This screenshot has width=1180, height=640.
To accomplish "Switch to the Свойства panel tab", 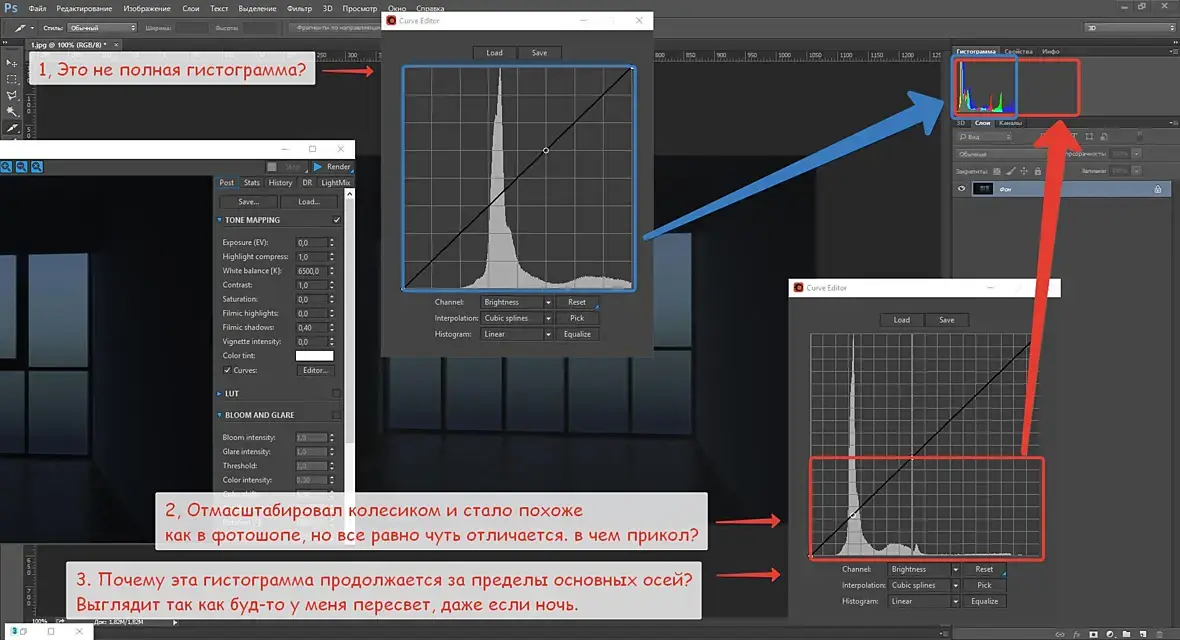I will pyautogui.click(x=1018, y=51).
